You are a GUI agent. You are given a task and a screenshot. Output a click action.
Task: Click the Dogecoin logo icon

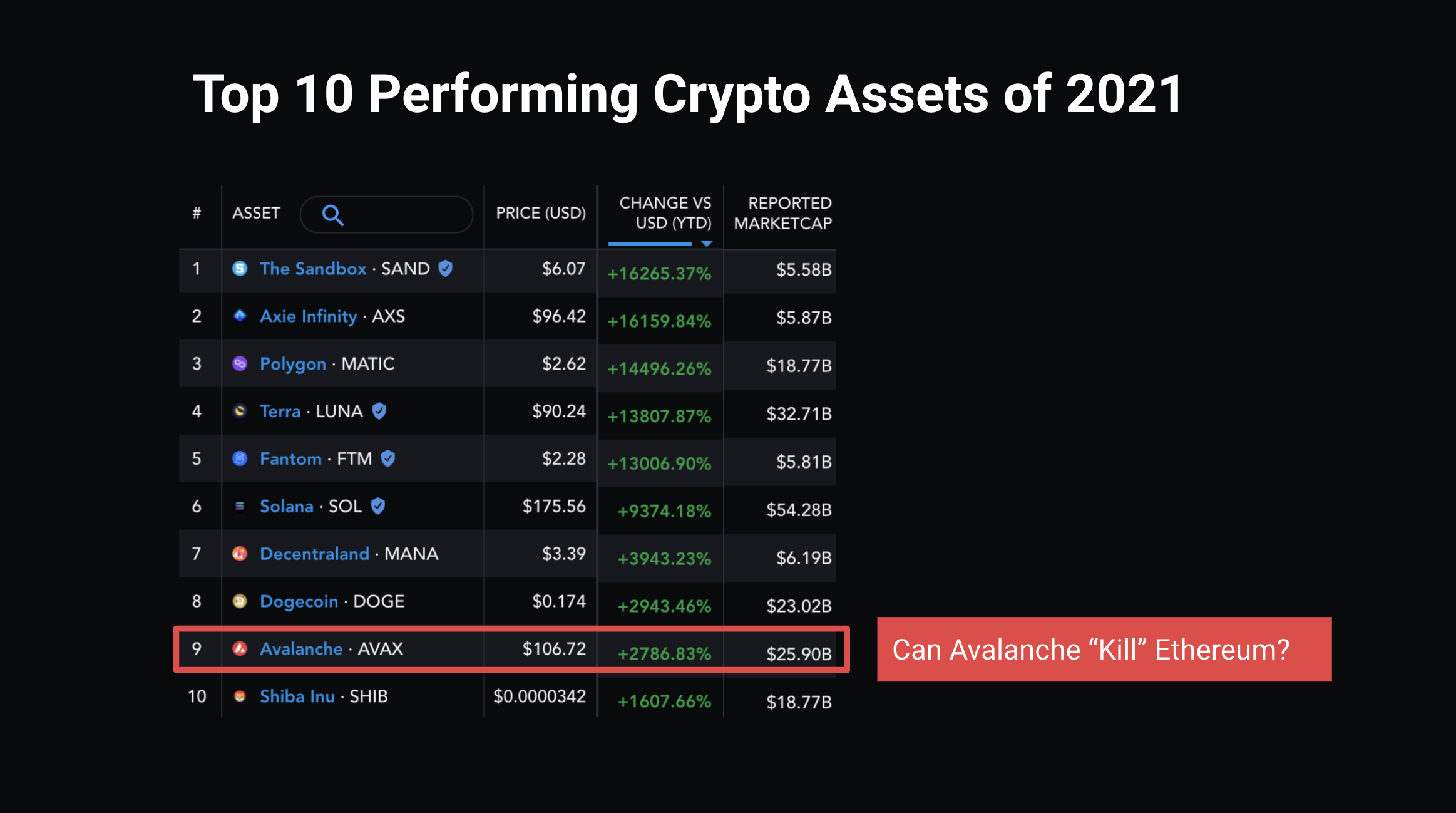[240, 601]
